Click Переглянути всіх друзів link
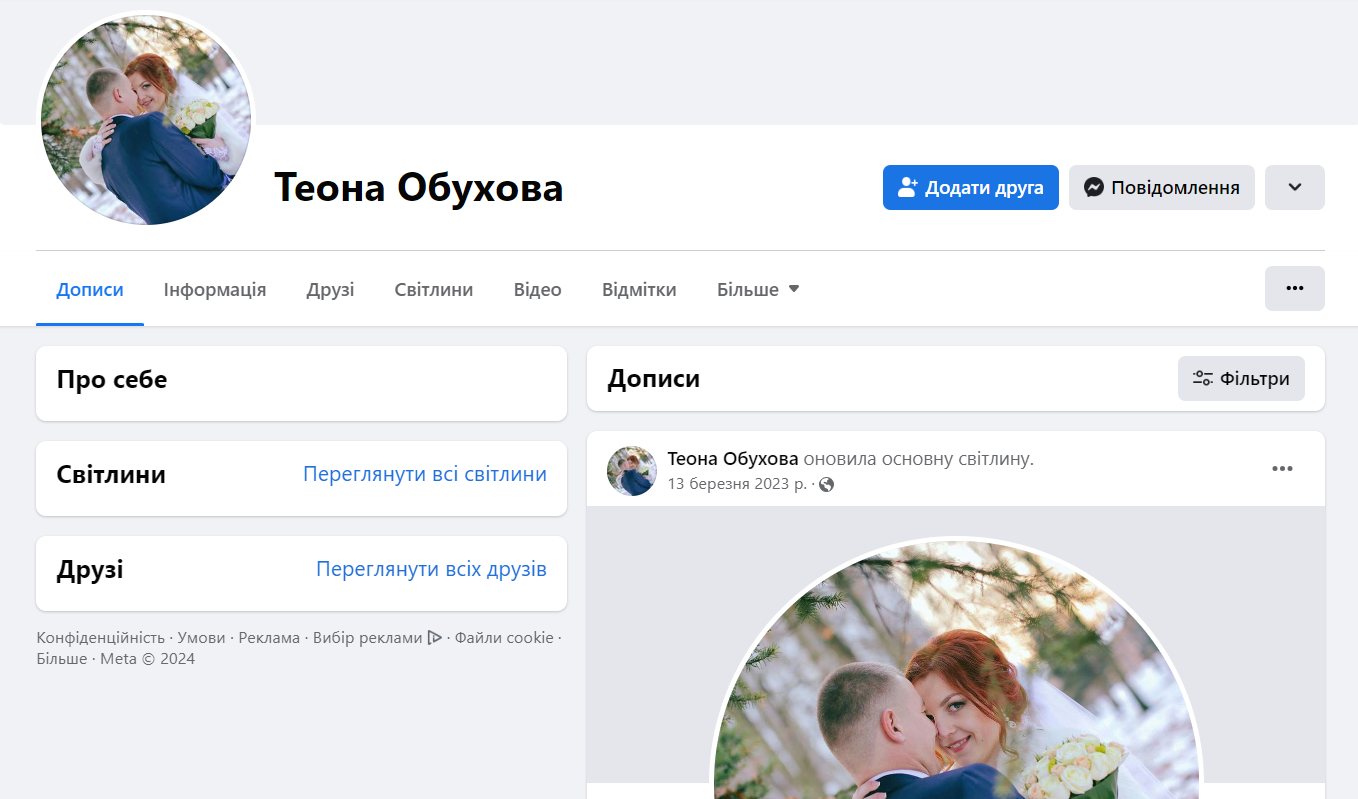The image size is (1358, 799). point(431,569)
